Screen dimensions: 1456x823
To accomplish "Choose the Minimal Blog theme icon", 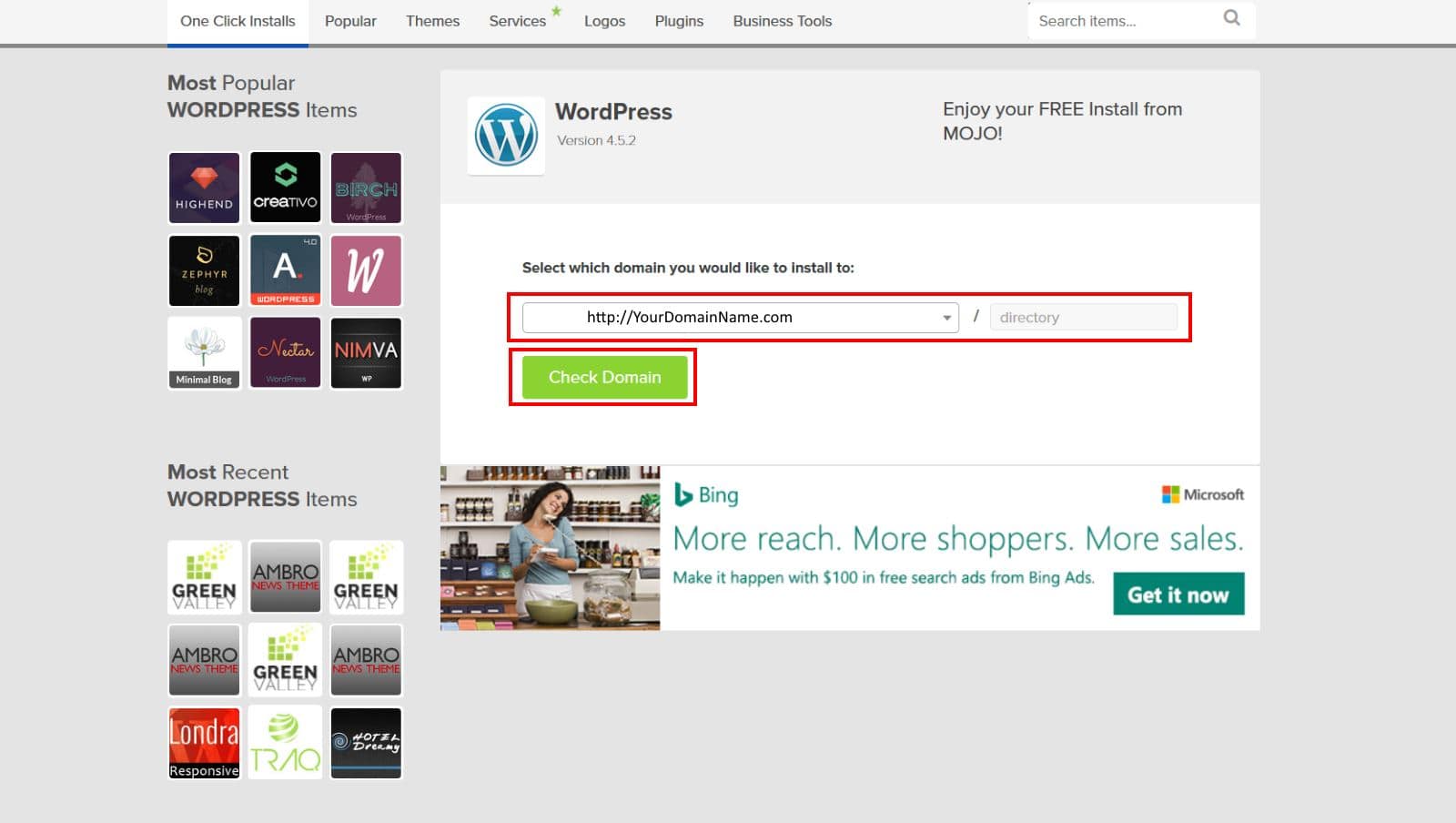I will pos(204,353).
